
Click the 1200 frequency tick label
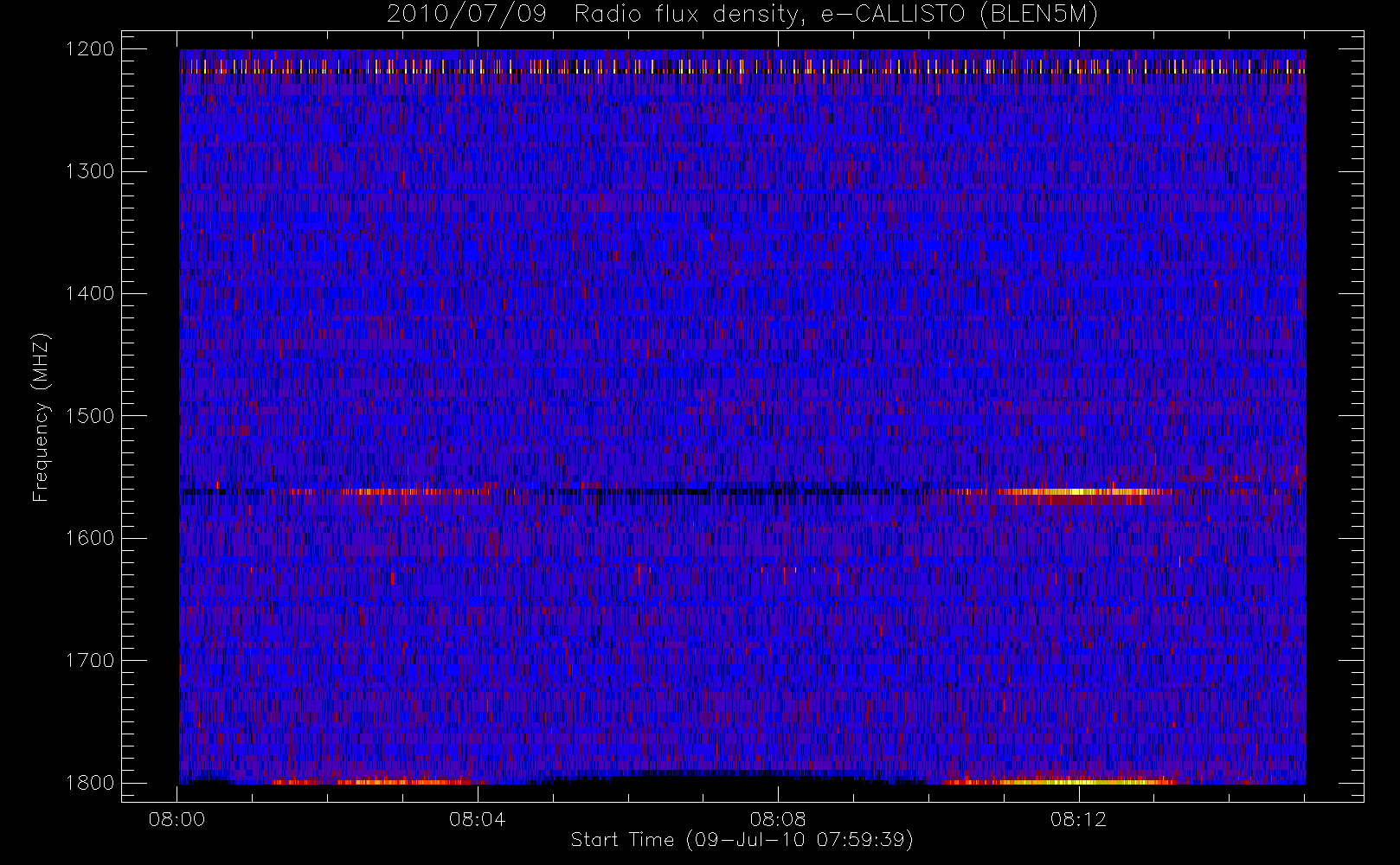coord(90,49)
